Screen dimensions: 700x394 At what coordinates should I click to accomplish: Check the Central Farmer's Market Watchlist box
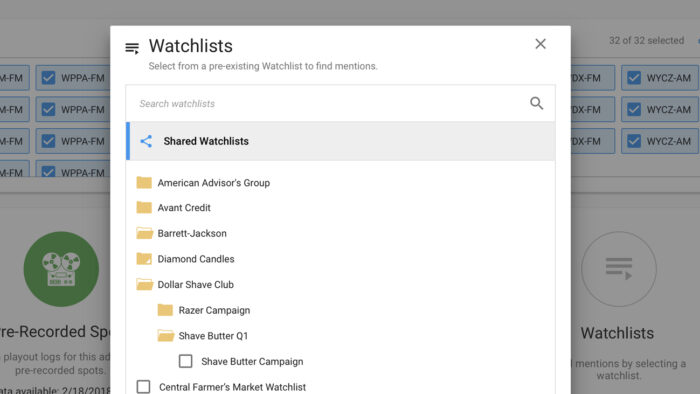(143, 386)
